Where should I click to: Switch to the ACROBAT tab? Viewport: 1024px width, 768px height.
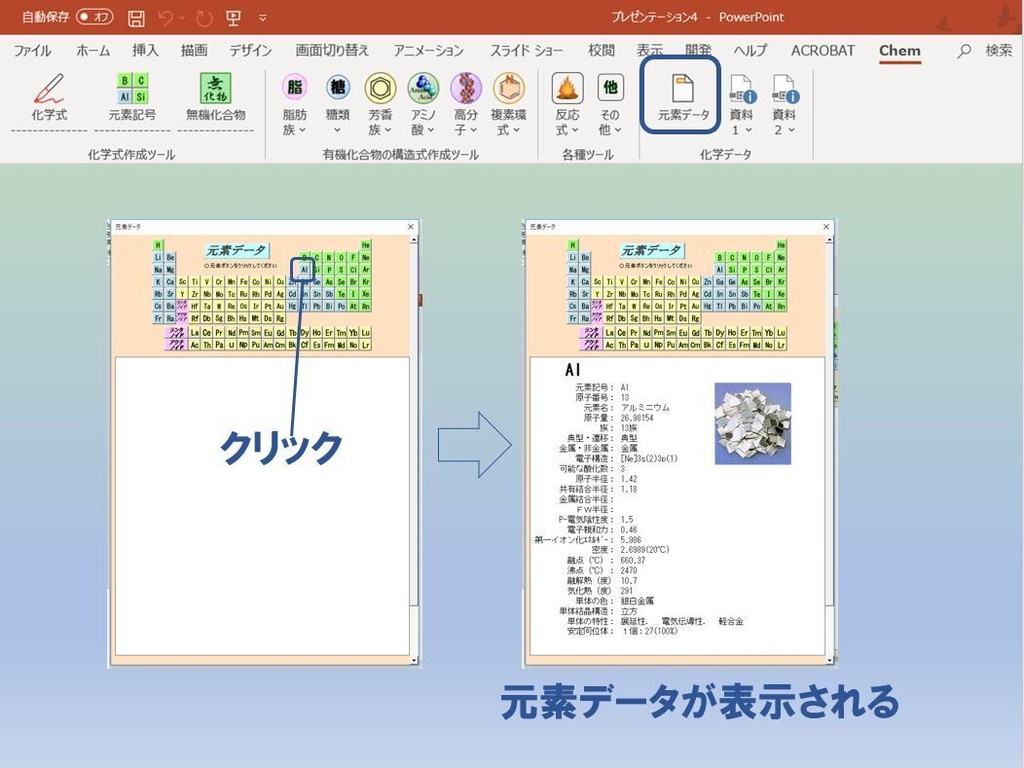click(x=822, y=50)
